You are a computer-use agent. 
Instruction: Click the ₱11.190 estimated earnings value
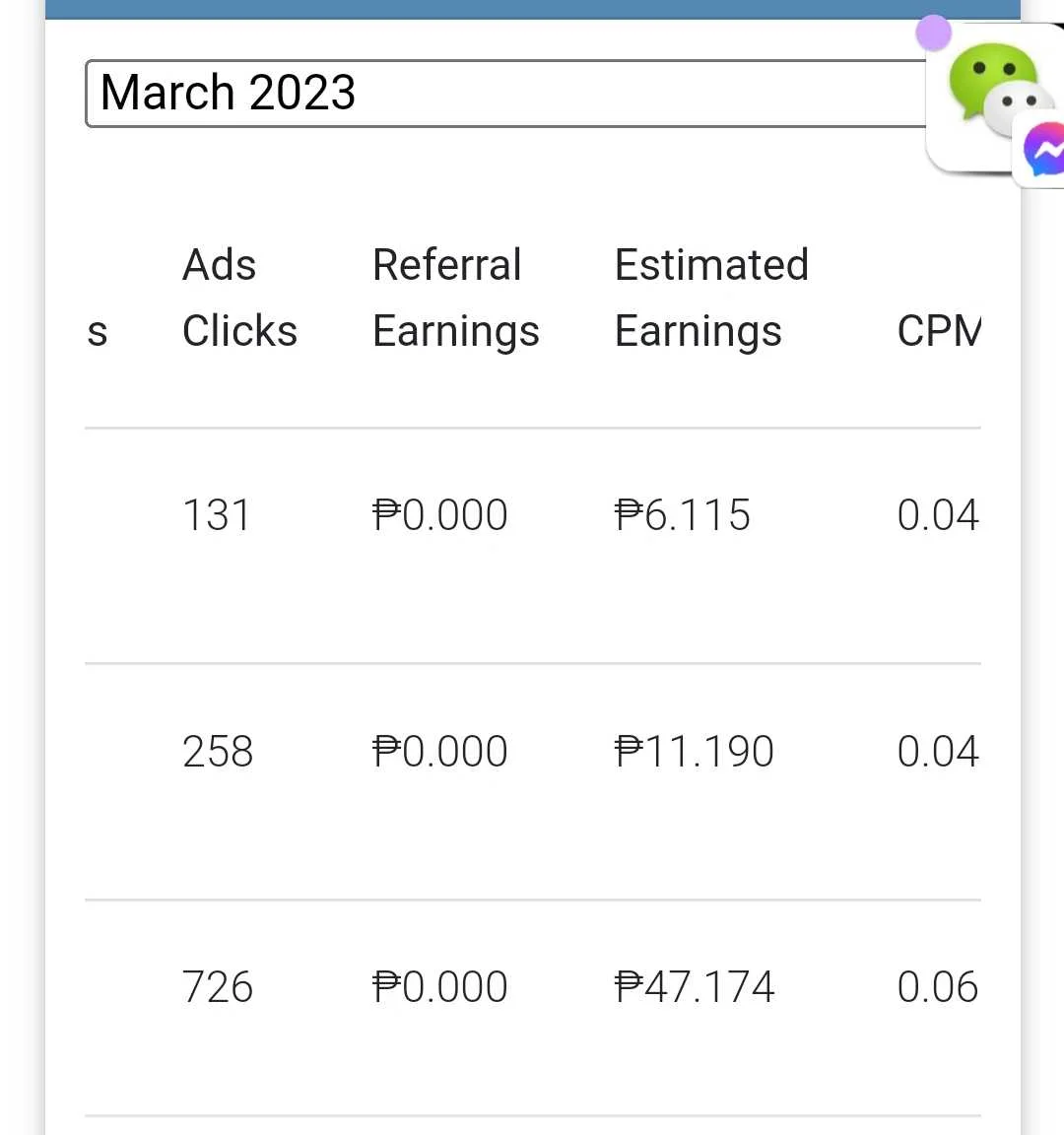click(695, 752)
